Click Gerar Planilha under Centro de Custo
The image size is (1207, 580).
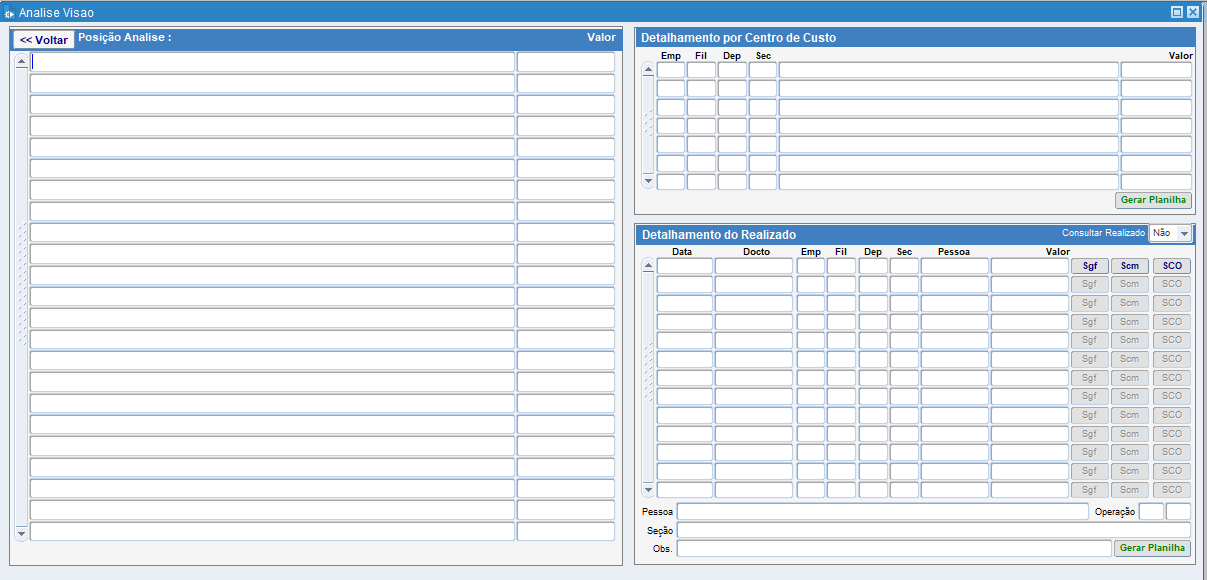(x=1153, y=200)
